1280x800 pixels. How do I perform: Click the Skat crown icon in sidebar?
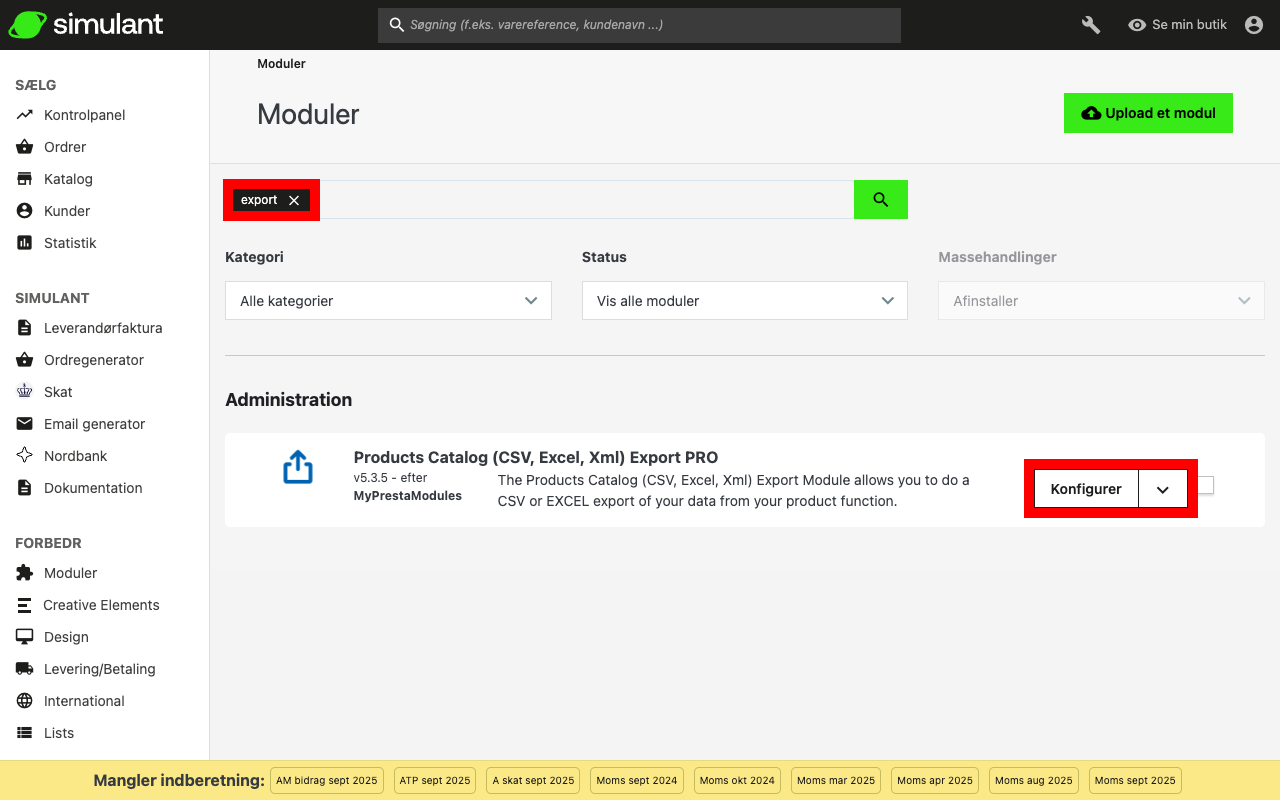click(x=25, y=392)
